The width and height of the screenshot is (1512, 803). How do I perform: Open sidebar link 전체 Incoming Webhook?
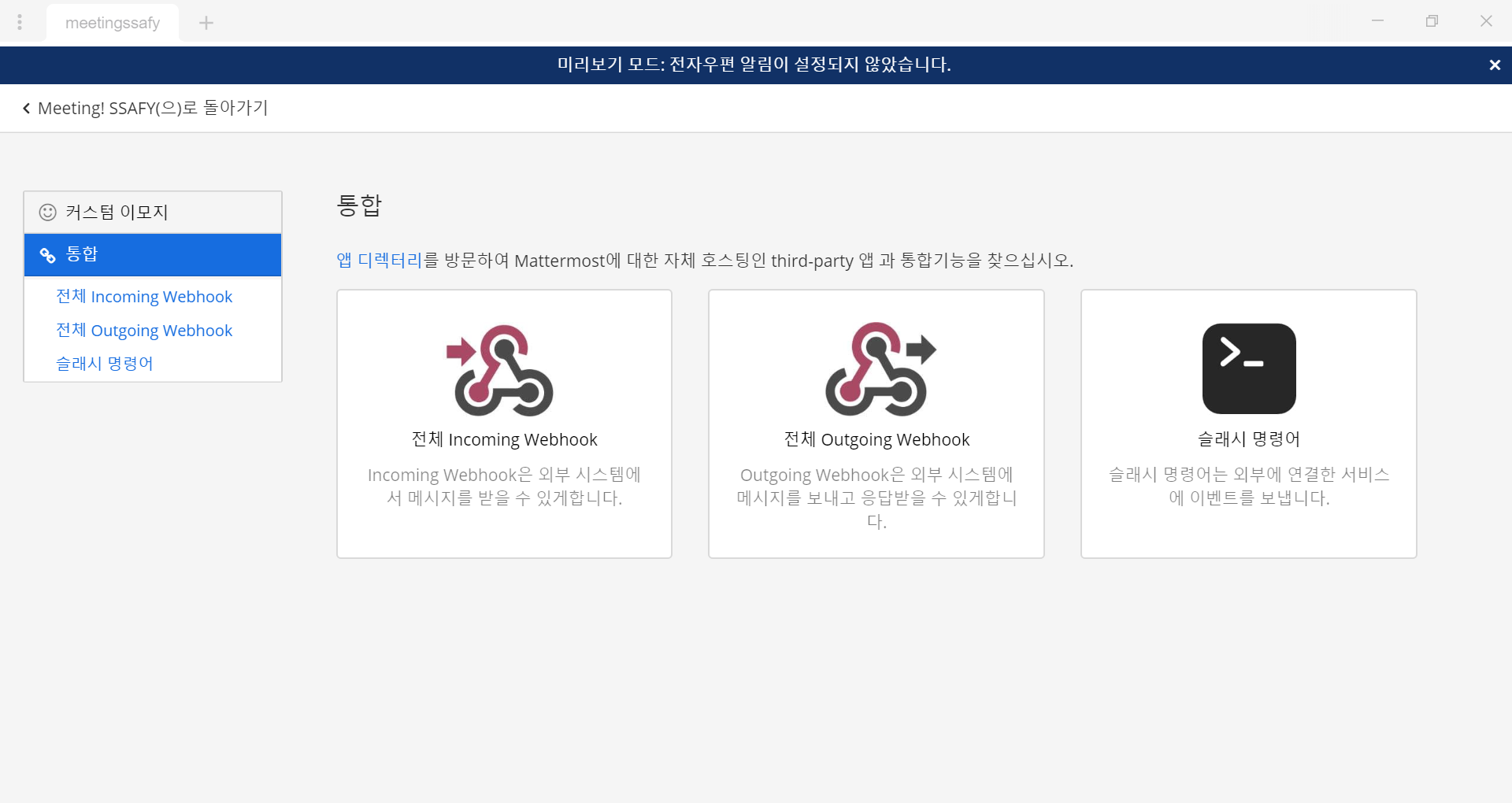[144, 297]
